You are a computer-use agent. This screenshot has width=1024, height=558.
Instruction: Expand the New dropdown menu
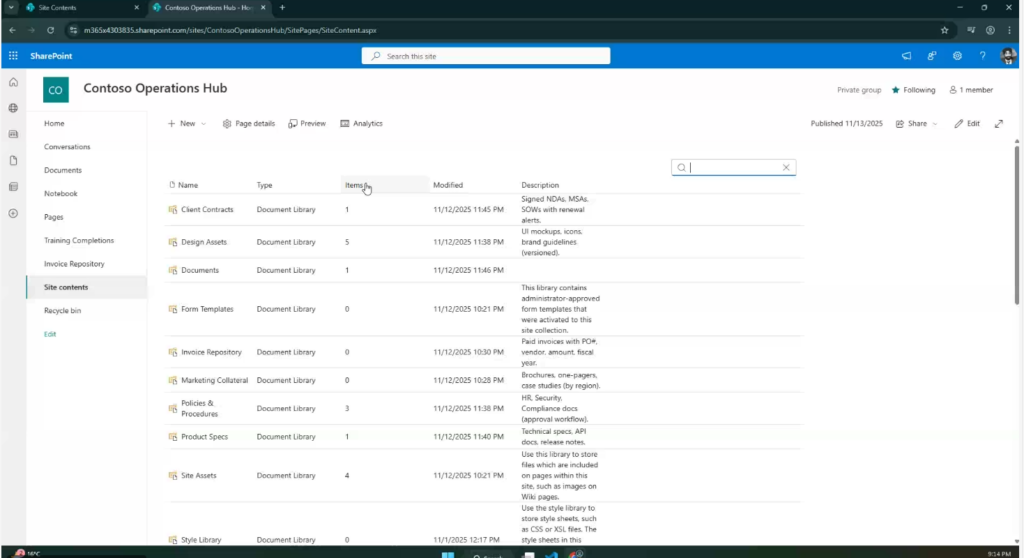(187, 124)
